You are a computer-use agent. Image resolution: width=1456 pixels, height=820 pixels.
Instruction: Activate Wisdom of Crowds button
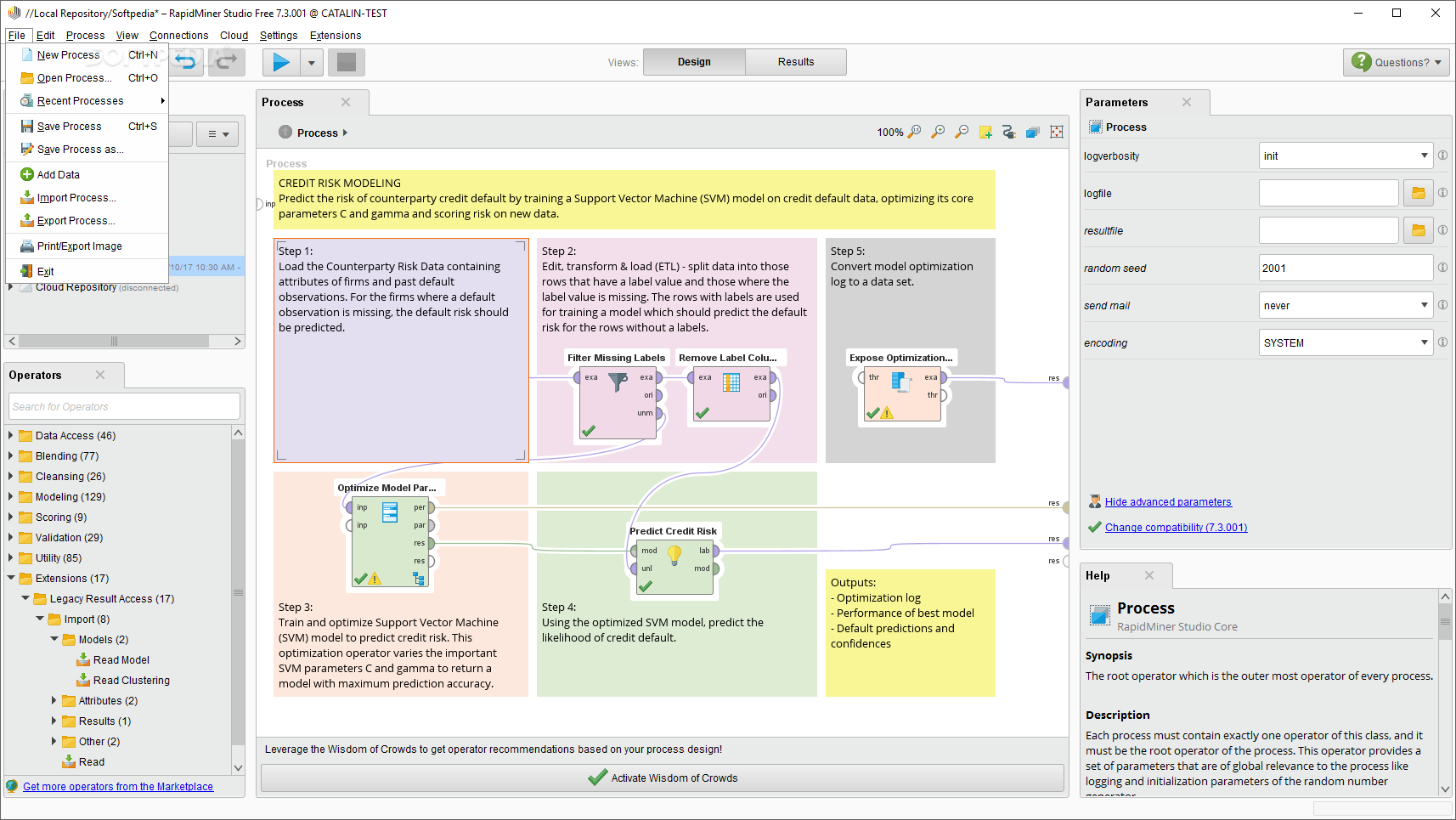point(663,778)
